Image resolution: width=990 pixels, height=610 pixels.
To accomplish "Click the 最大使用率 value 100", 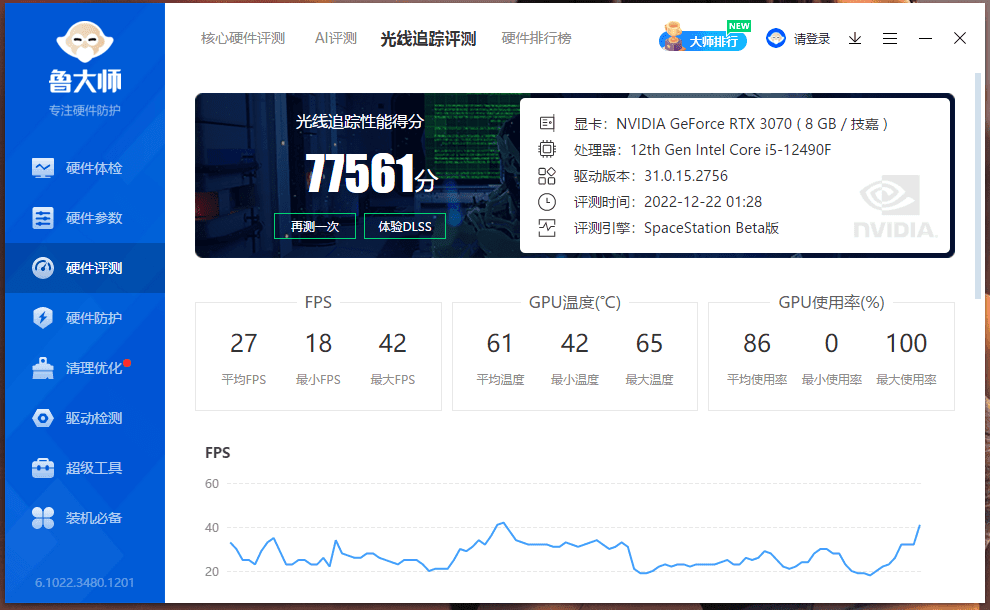I will [x=906, y=344].
